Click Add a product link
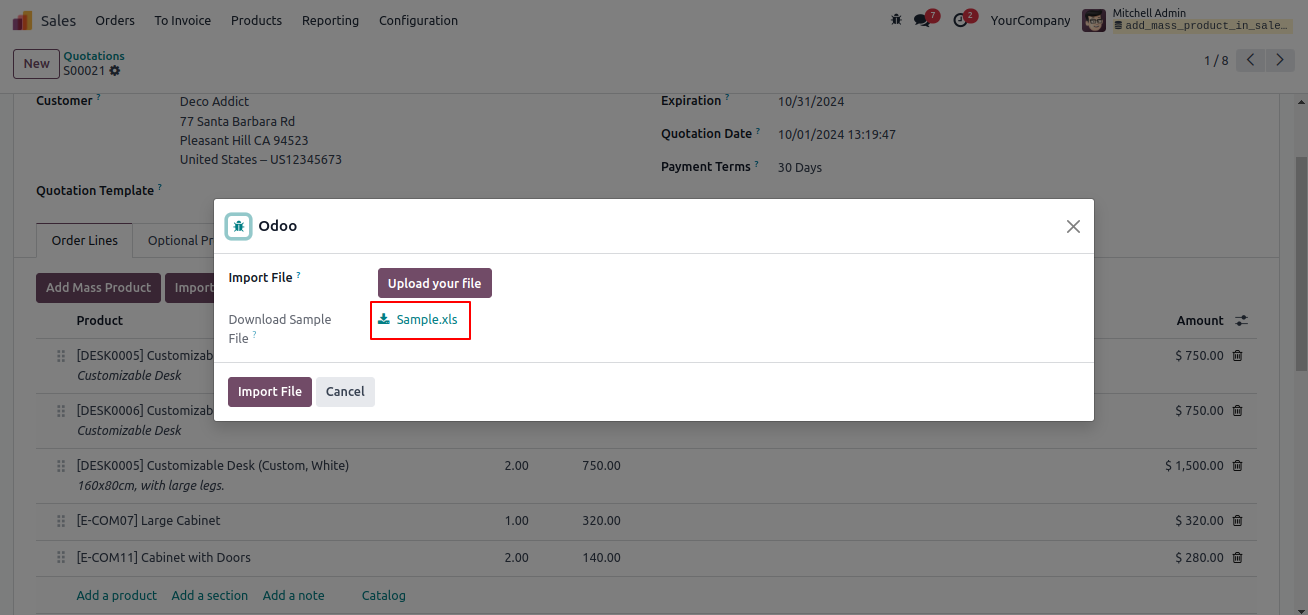The image size is (1308, 615). pyautogui.click(x=117, y=595)
